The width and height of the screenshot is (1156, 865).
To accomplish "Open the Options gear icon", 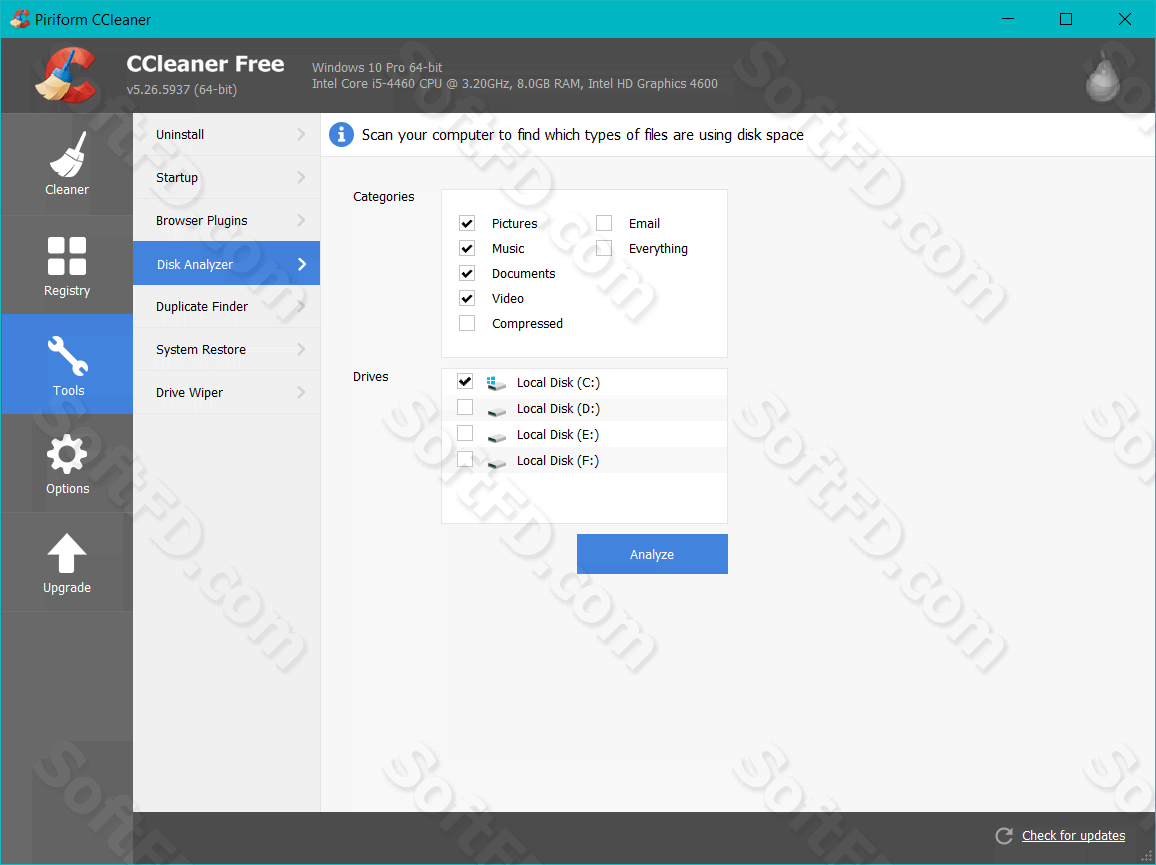I will coord(67,454).
